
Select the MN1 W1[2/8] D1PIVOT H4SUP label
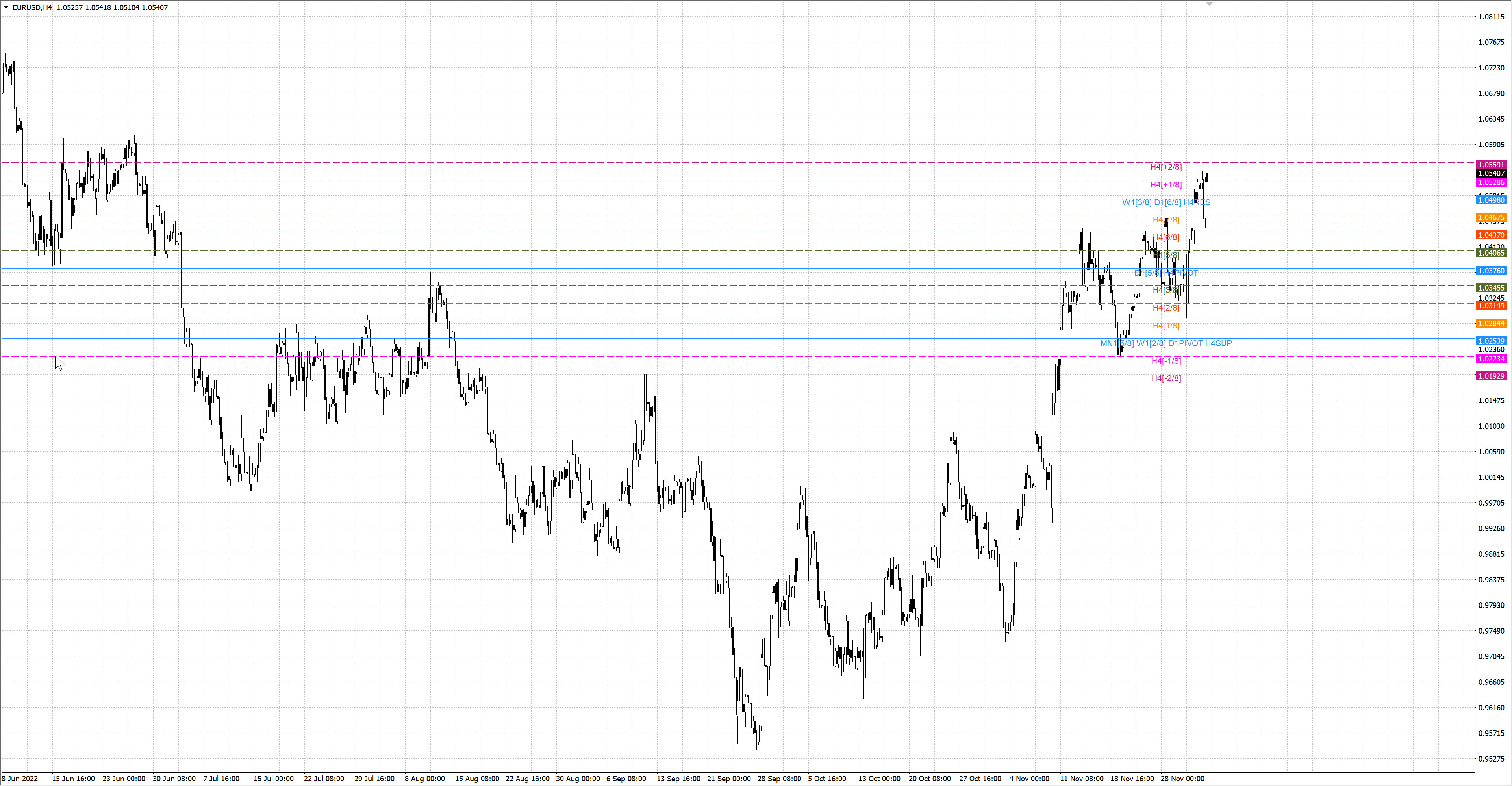point(1165,343)
